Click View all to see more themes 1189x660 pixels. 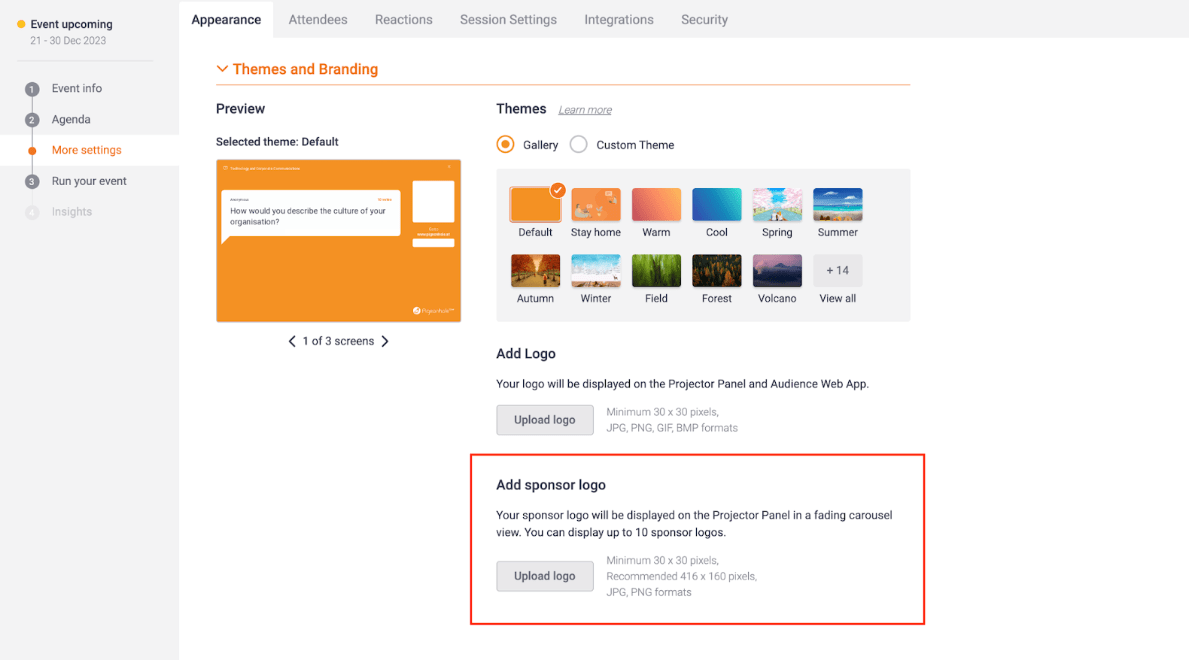[x=837, y=270]
